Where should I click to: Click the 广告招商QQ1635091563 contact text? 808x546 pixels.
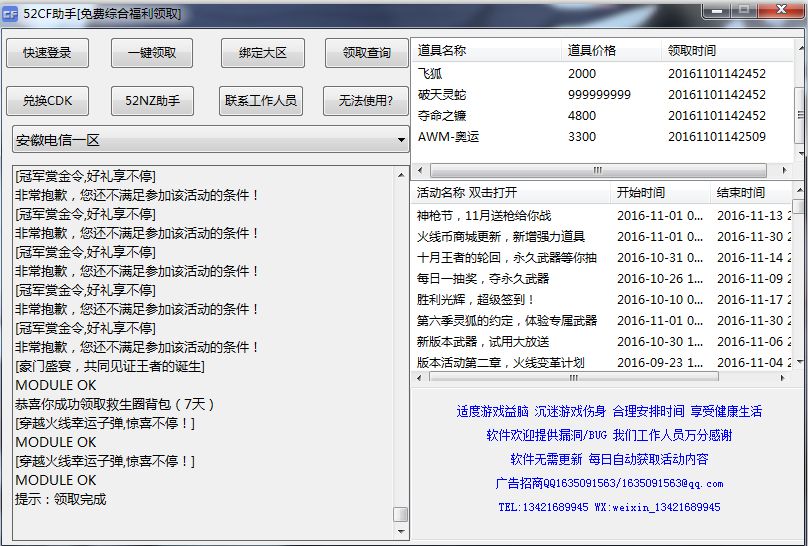pyautogui.click(x=609, y=483)
